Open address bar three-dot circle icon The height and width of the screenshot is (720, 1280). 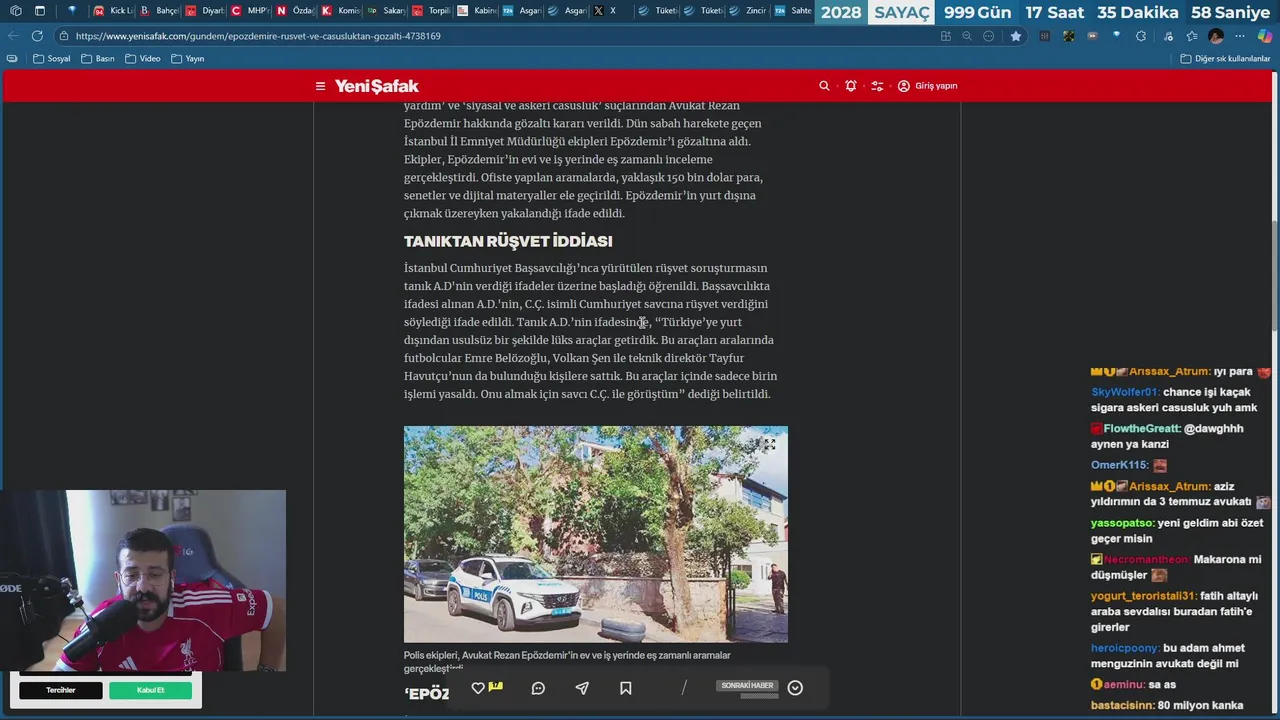989,36
